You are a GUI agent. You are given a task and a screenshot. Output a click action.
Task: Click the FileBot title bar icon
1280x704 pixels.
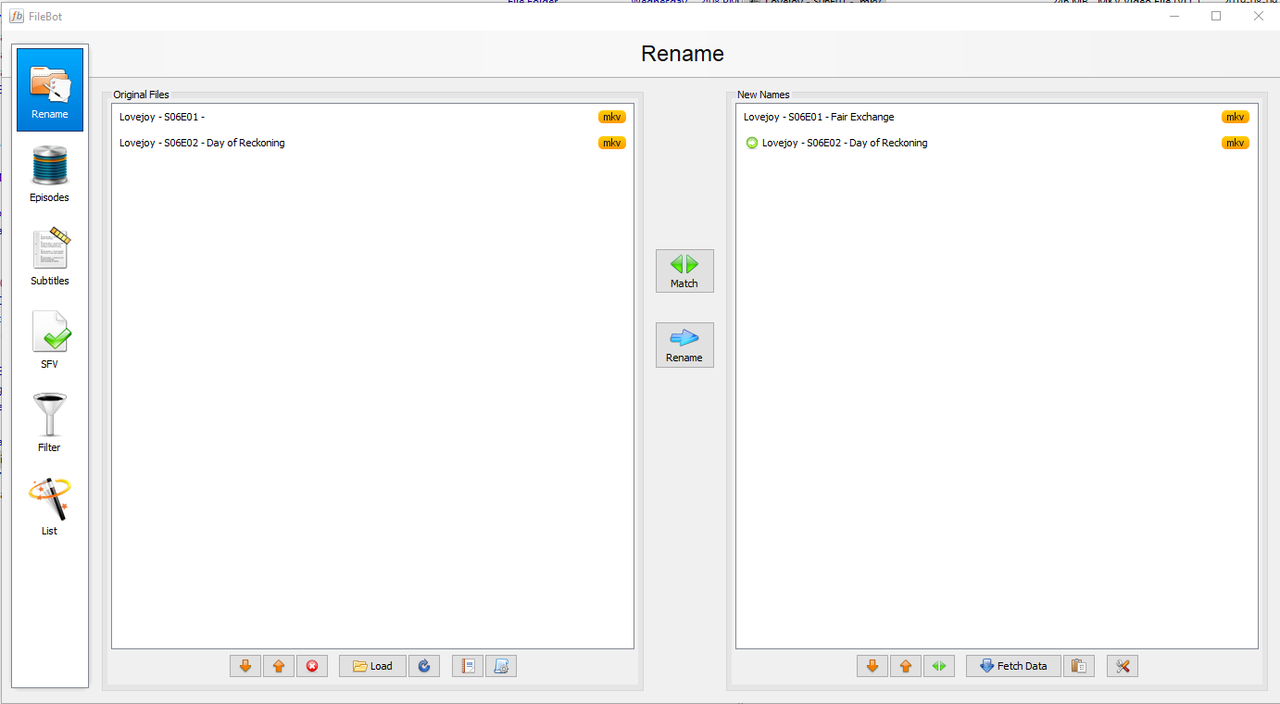coord(16,16)
